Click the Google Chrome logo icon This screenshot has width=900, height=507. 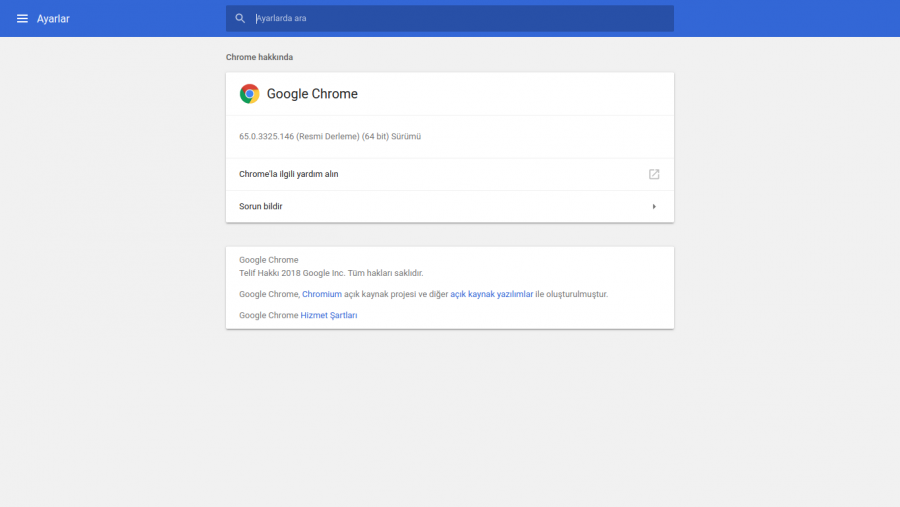(x=249, y=94)
